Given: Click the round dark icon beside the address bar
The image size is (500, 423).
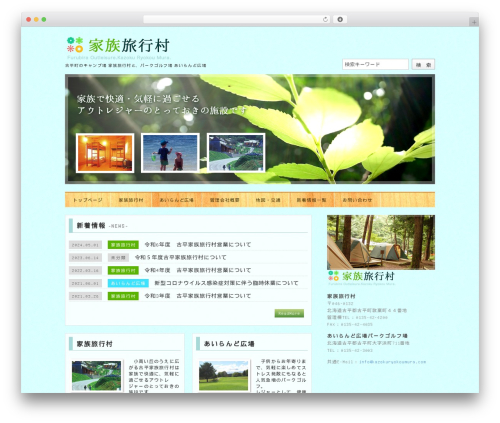Looking at the screenshot, I should 340,19.
